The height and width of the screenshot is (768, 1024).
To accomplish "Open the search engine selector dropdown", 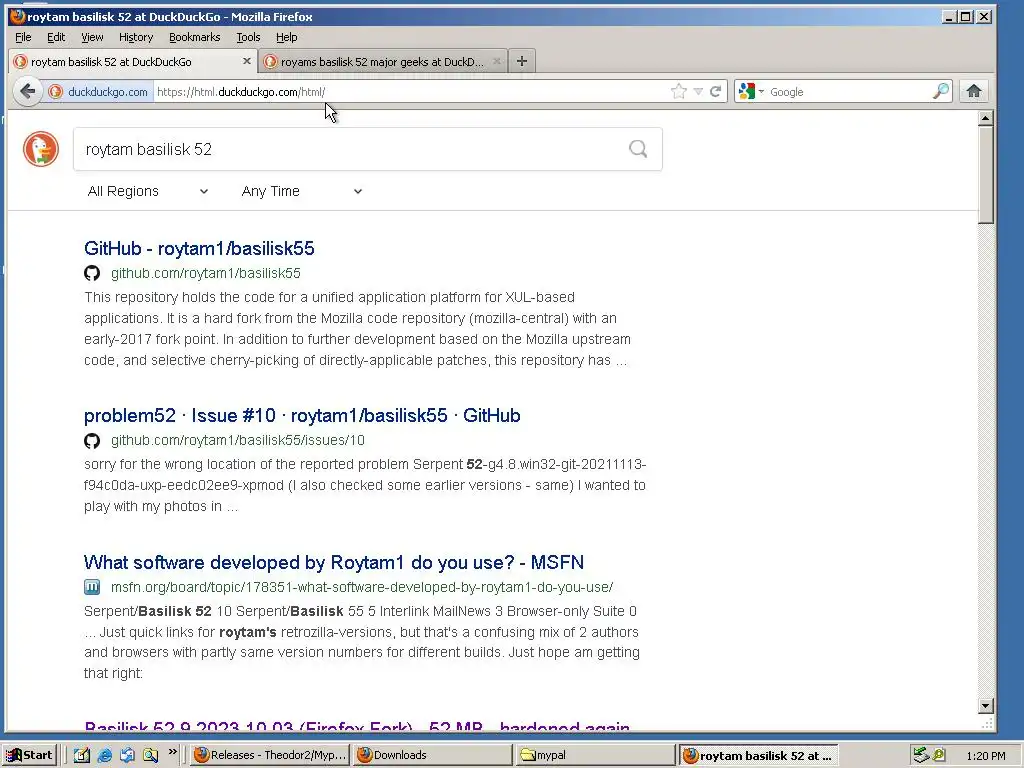I will click(x=751, y=91).
